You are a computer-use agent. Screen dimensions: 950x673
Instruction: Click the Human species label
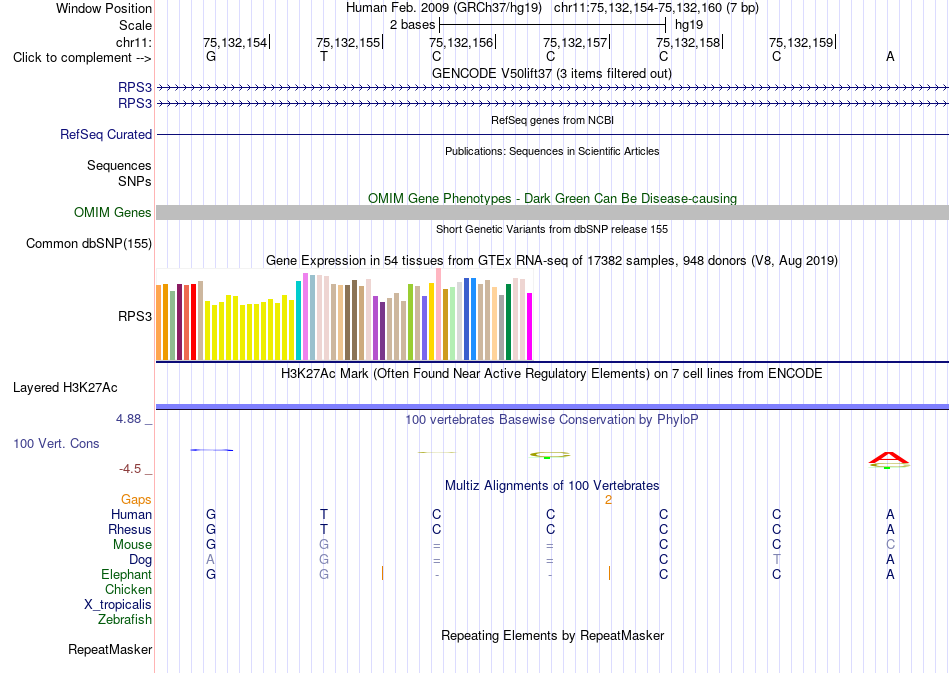131,514
